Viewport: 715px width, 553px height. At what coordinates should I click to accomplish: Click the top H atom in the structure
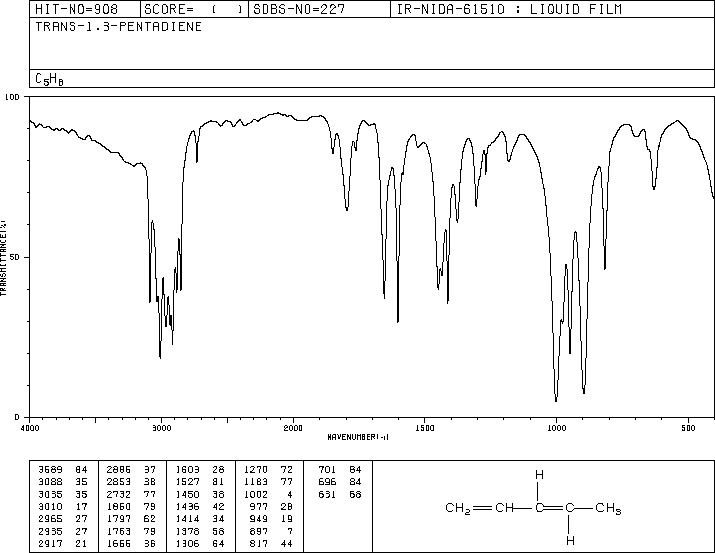tap(538, 475)
